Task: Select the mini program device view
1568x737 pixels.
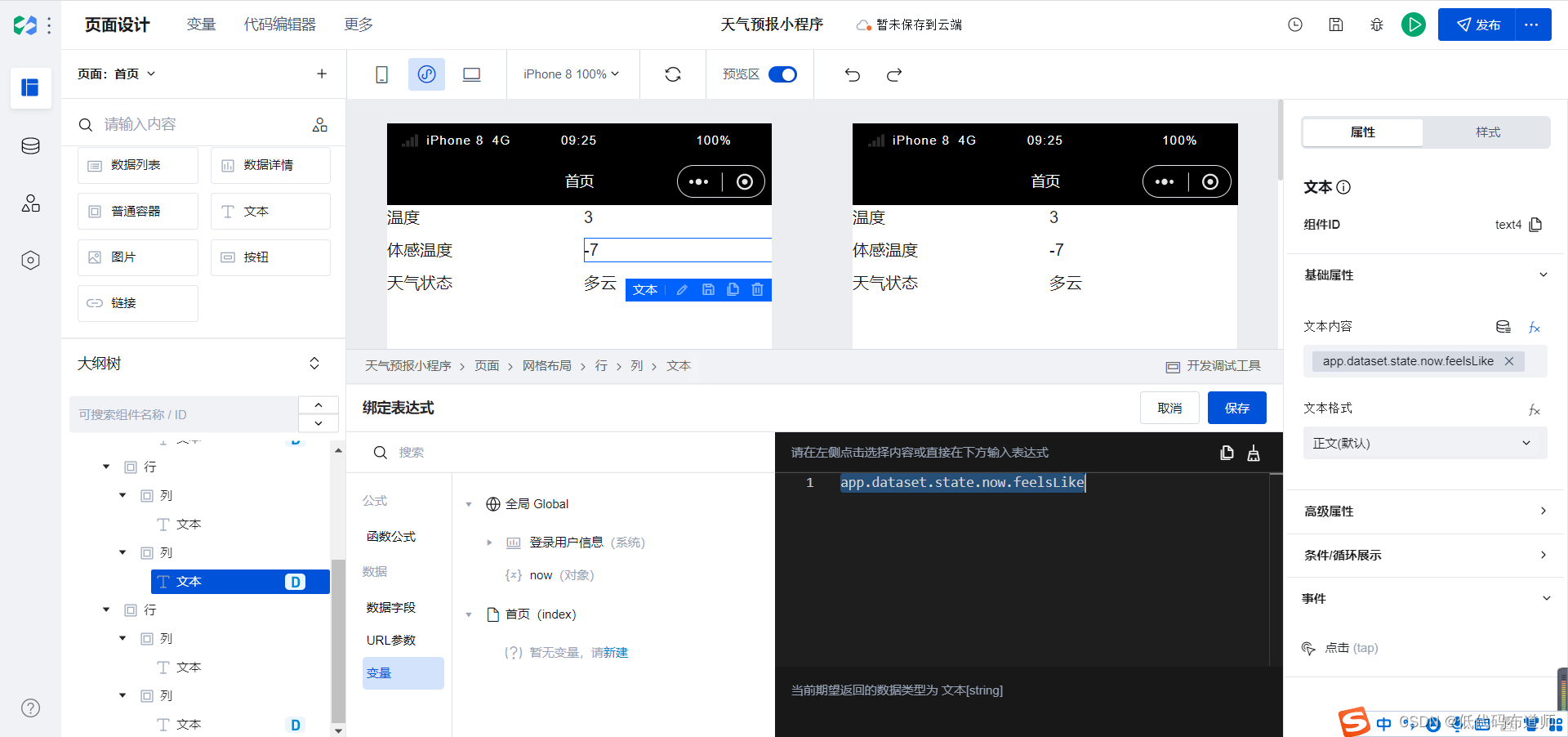Action: click(x=426, y=74)
